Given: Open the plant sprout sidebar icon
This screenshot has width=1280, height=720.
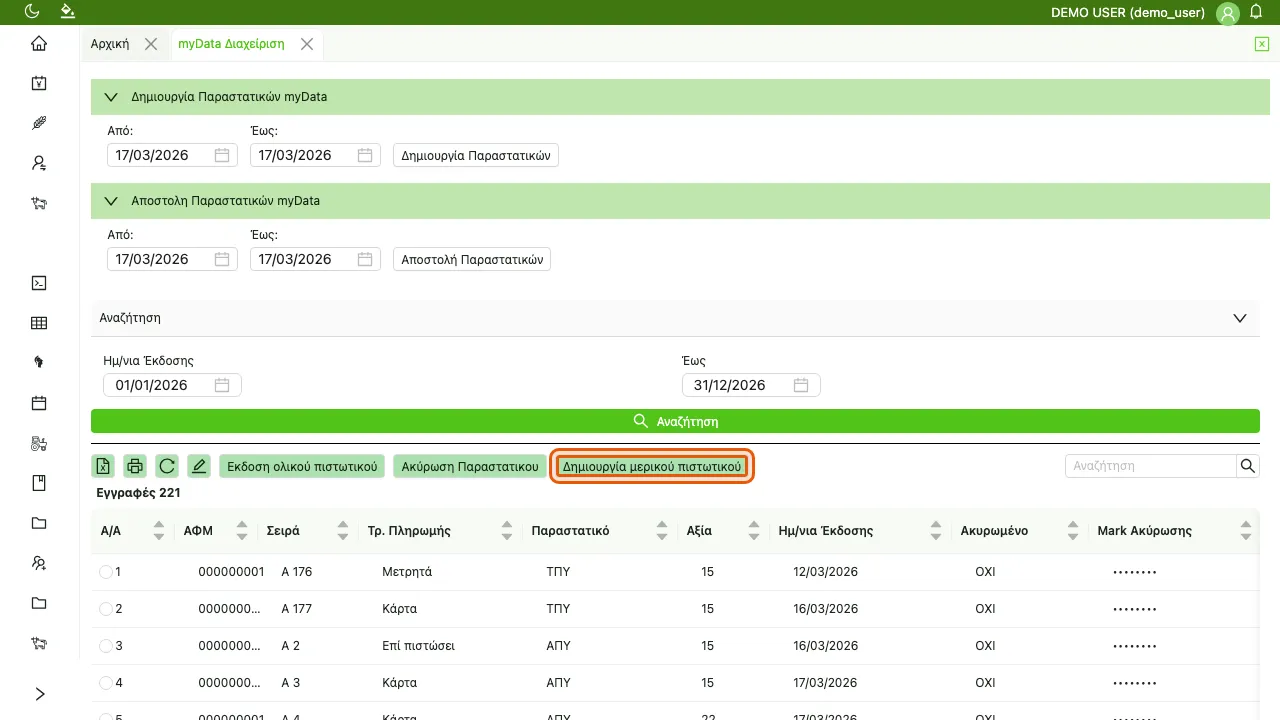Looking at the screenshot, I should (39, 363).
